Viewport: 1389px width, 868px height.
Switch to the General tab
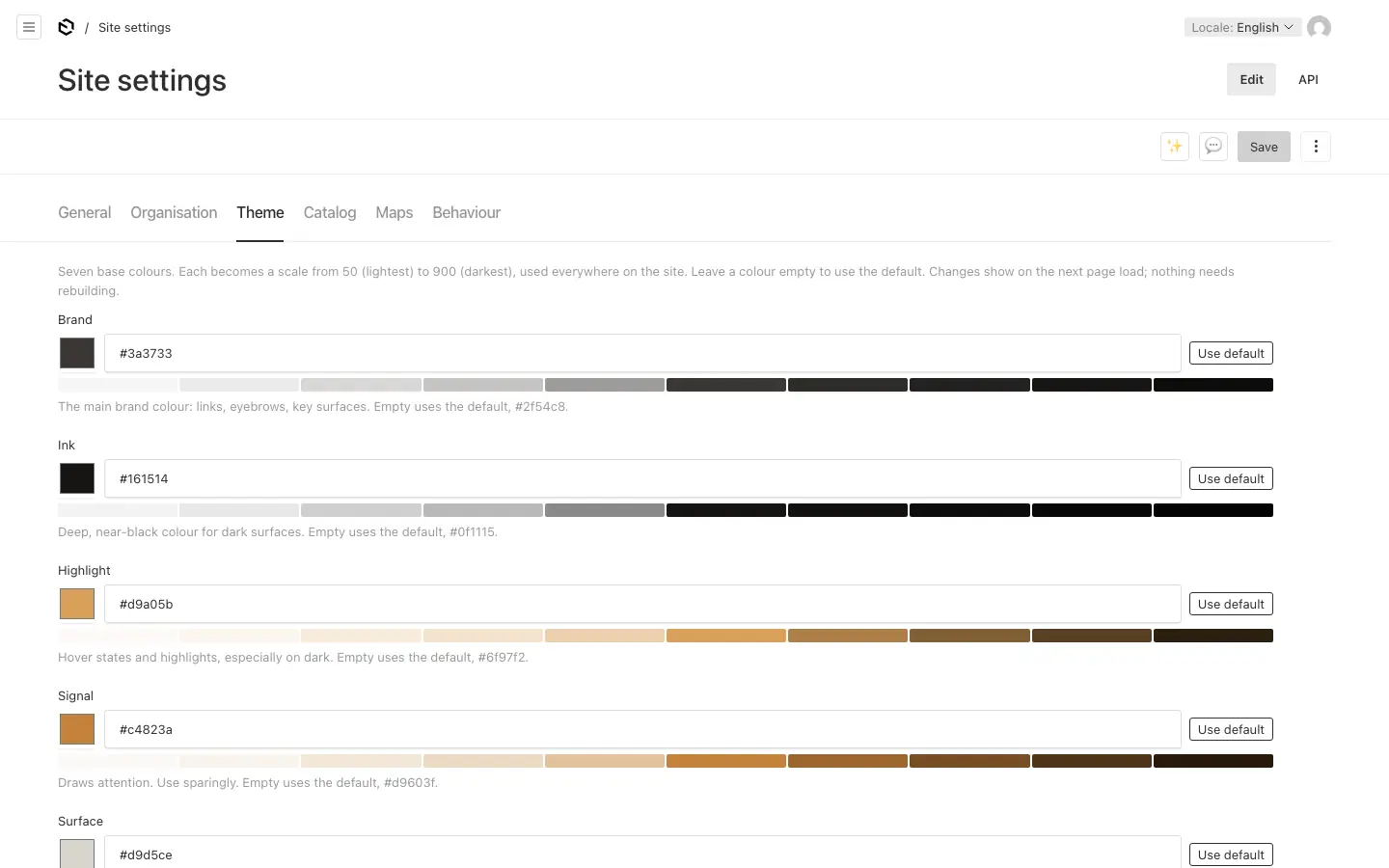[x=85, y=212]
